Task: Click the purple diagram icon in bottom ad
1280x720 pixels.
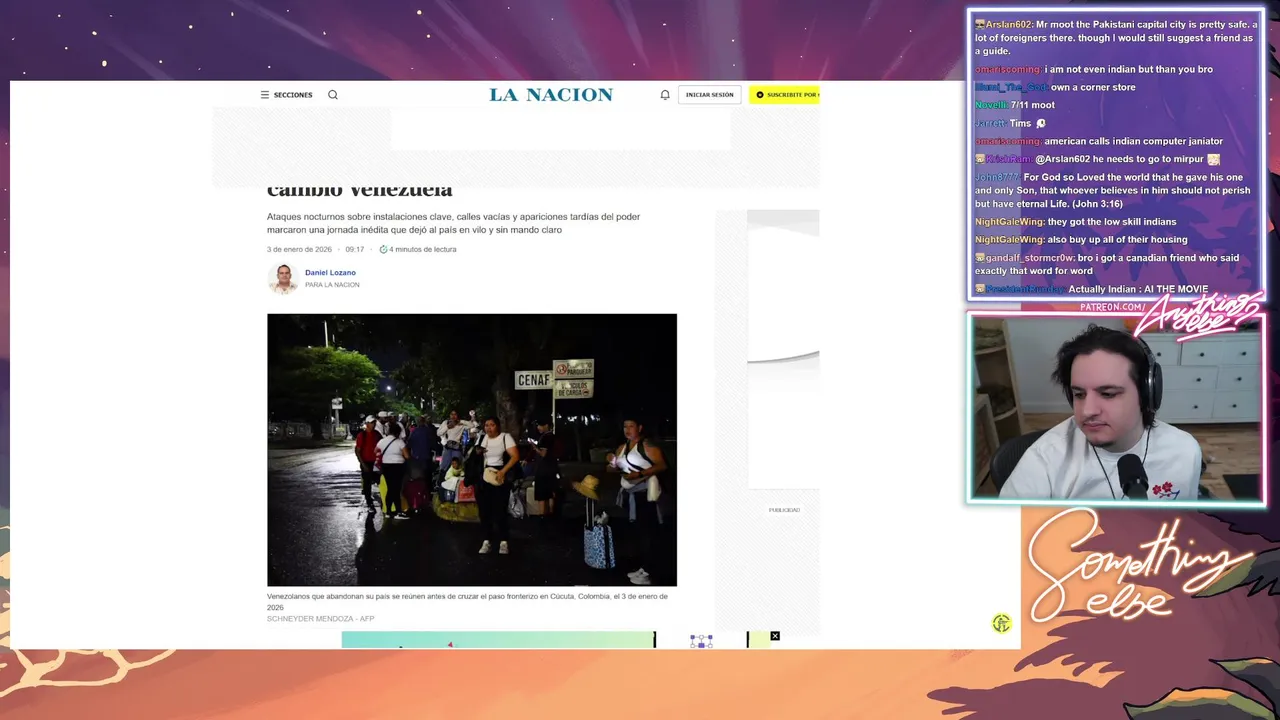Action: [701, 640]
